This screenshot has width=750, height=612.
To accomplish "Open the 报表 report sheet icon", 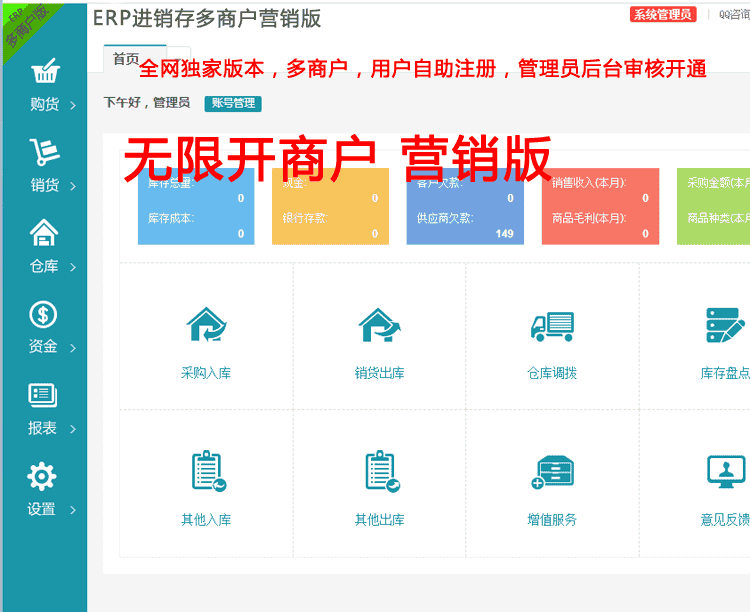I will 43,395.
